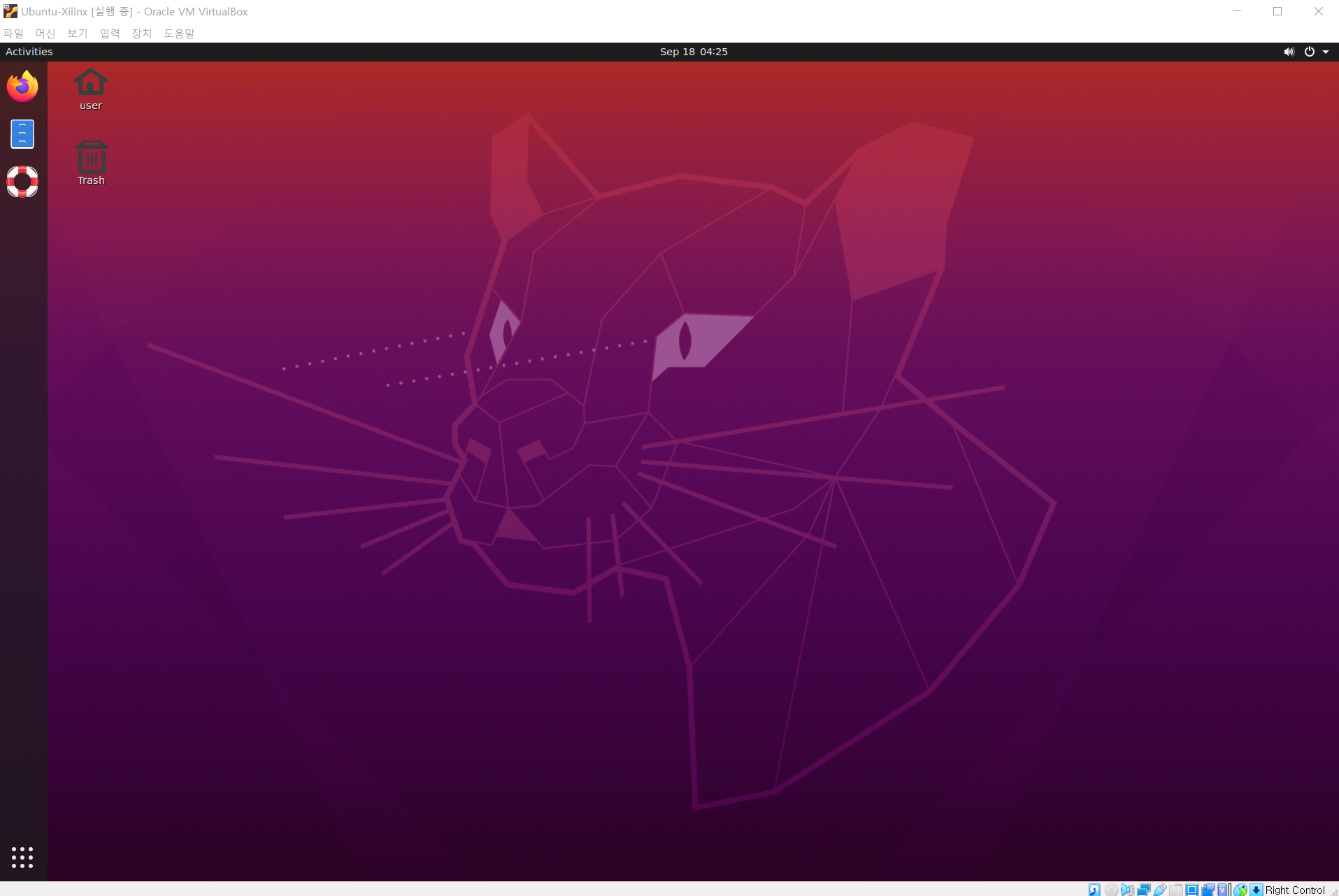Open the Help lifebuoy icon in dock
This screenshot has height=896, width=1339.
(22, 182)
